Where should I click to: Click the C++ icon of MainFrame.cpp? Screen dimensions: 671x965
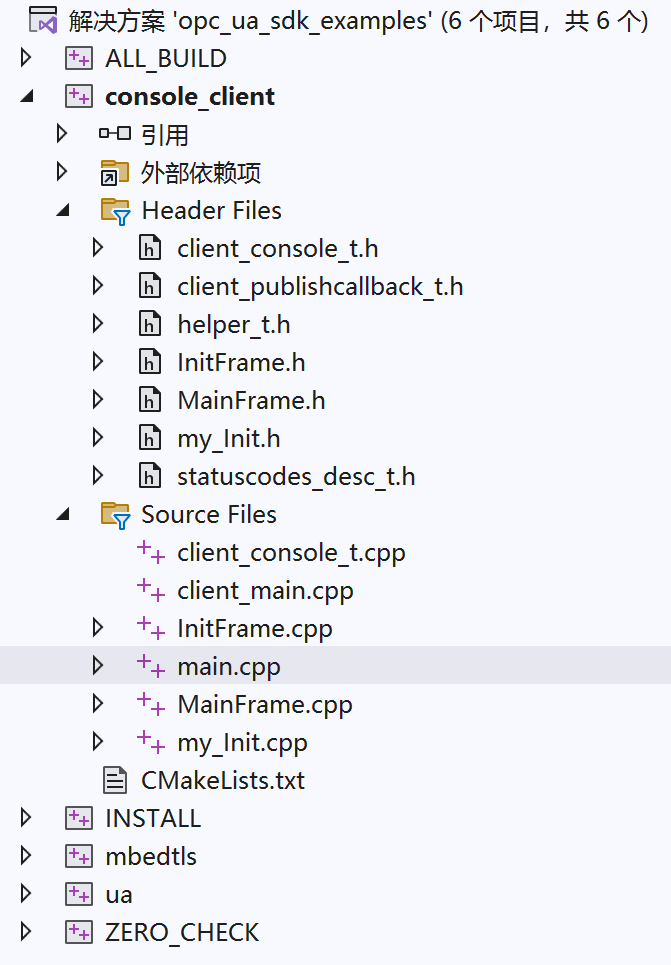coord(151,704)
